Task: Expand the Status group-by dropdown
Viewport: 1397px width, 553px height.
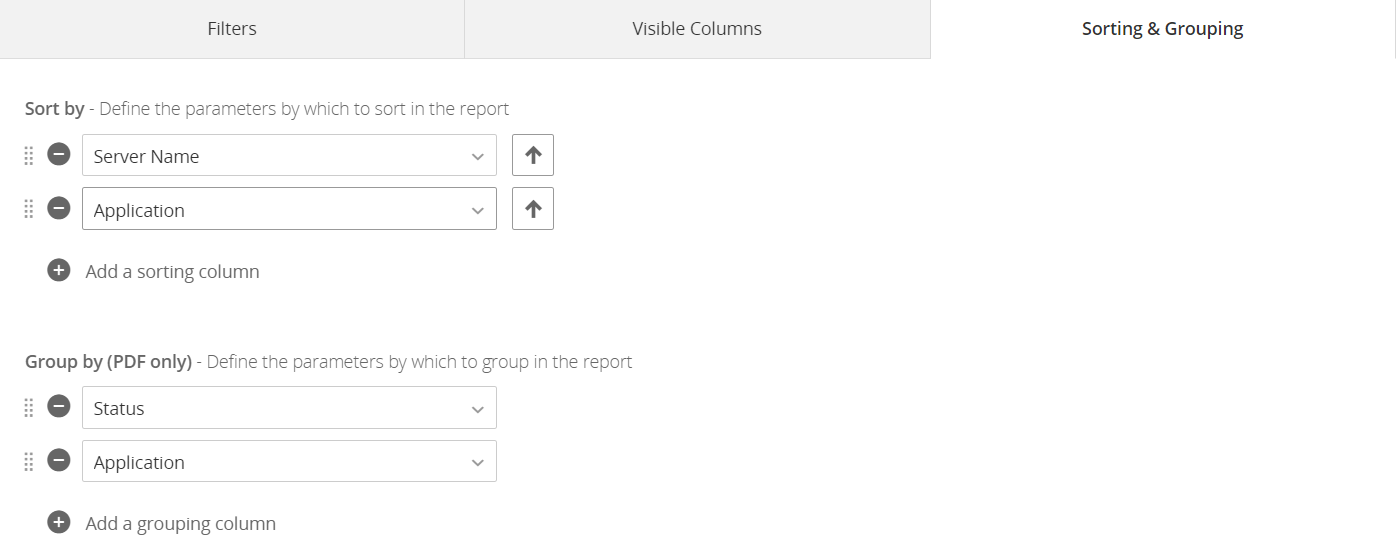Action: pyautogui.click(x=289, y=408)
